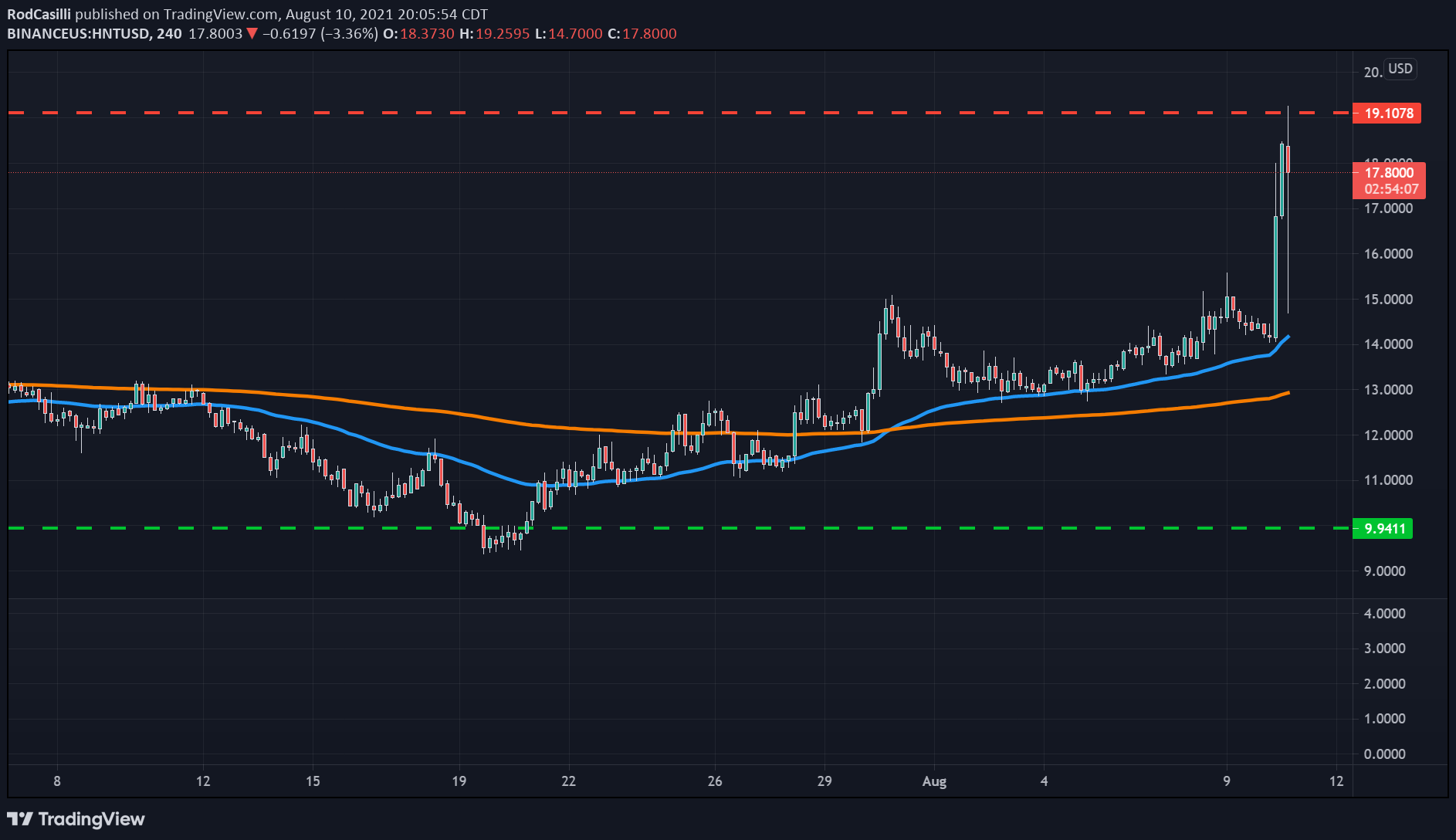Image resolution: width=1456 pixels, height=840 pixels.
Task: Click the USD currency label
Action: [1400, 69]
